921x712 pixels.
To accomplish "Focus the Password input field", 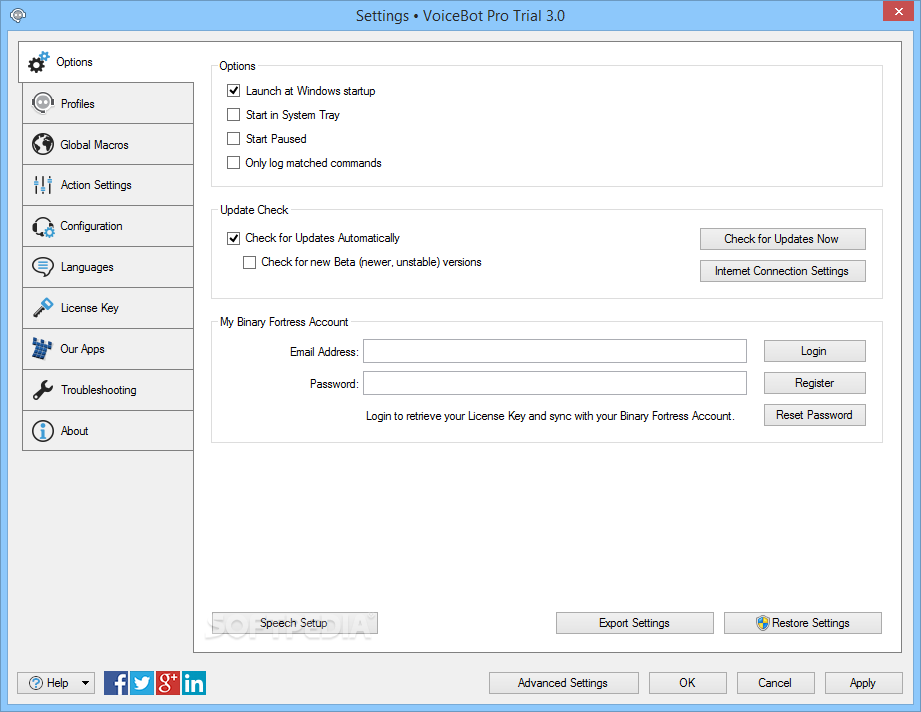I will click(x=554, y=383).
